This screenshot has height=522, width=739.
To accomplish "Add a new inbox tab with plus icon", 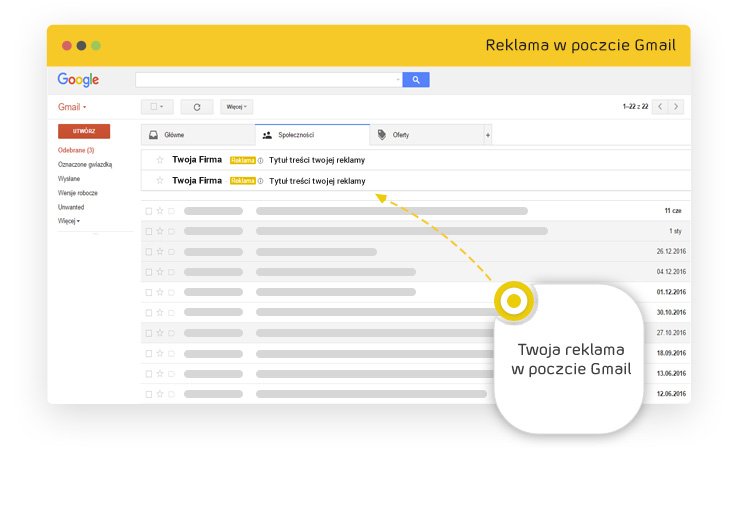I will point(488,135).
